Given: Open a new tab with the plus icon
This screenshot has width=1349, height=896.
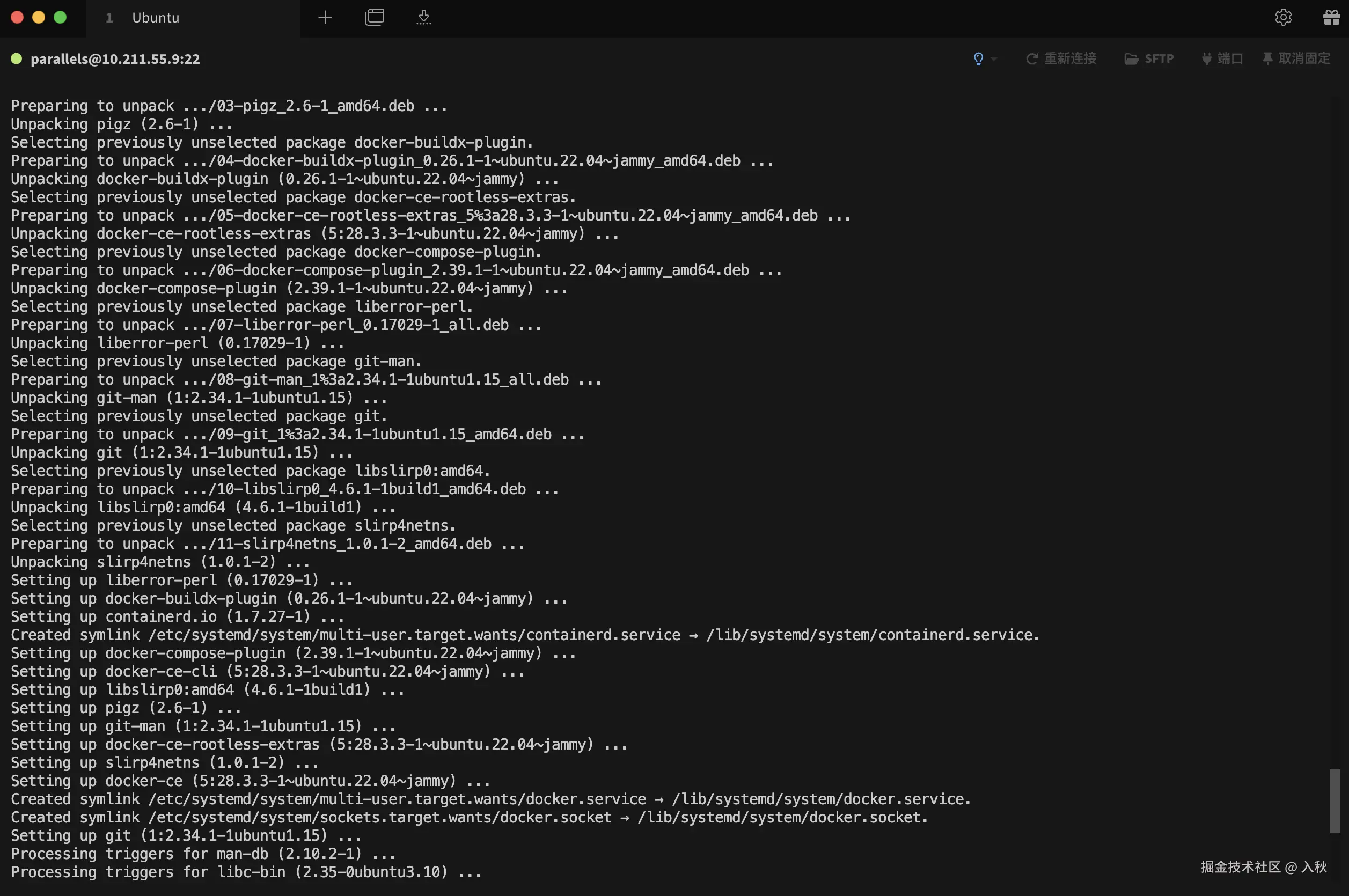Looking at the screenshot, I should pos(325,17).
